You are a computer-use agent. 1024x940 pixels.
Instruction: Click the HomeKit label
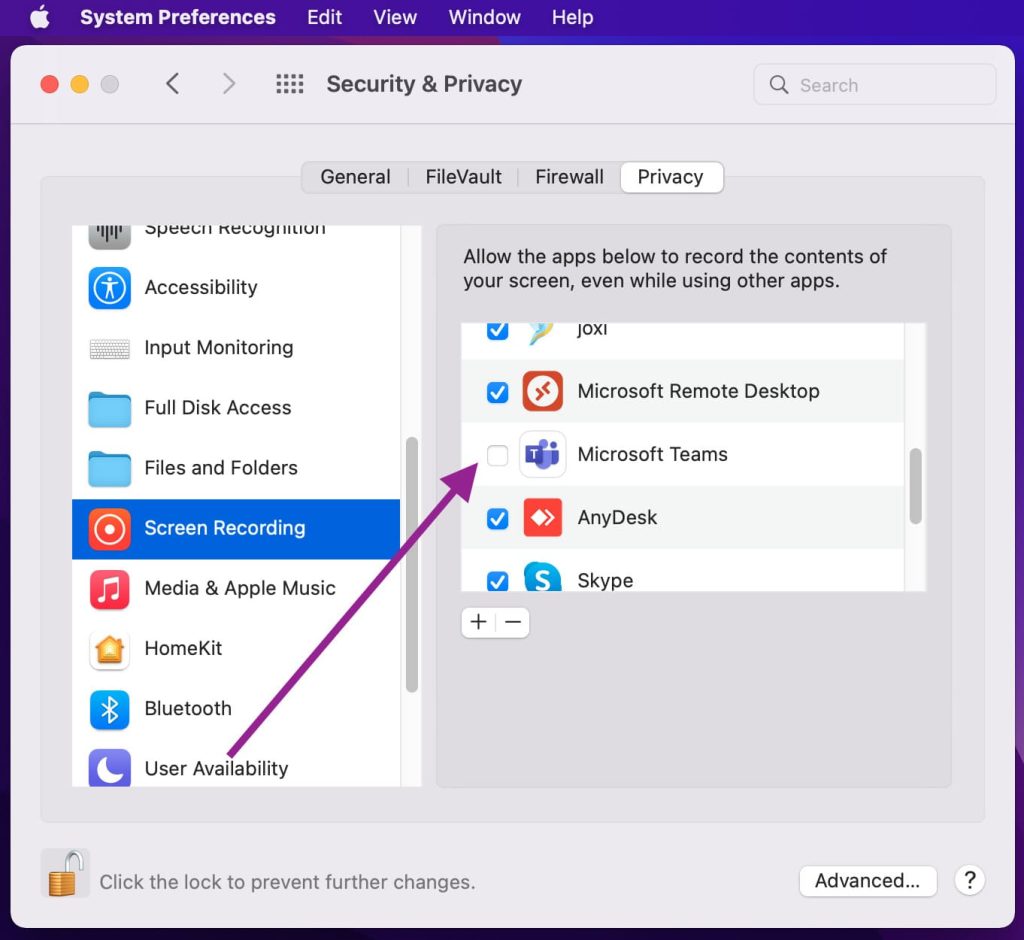tap(183, 648)
